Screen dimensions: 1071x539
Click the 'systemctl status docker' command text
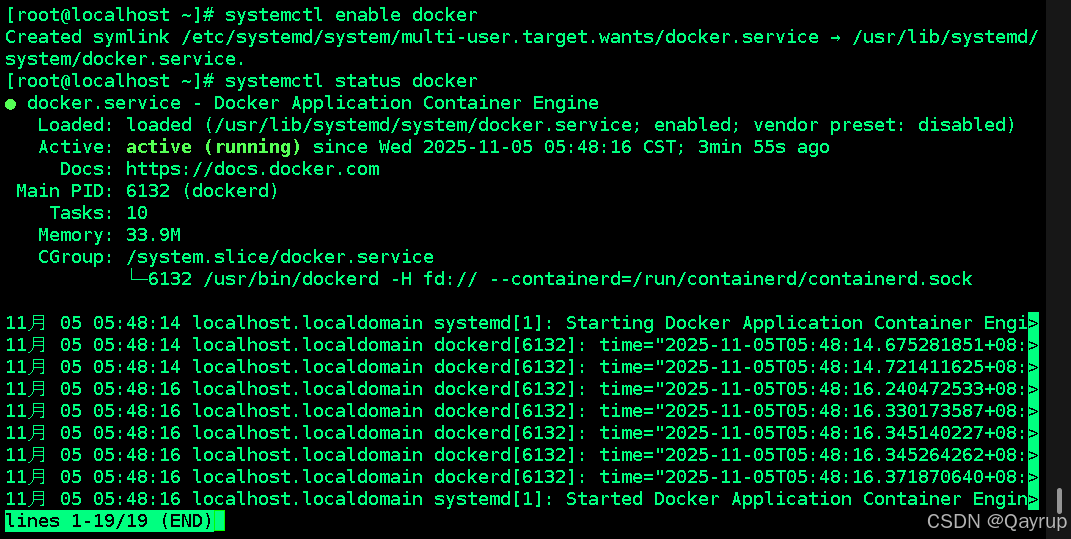[351, 81]
